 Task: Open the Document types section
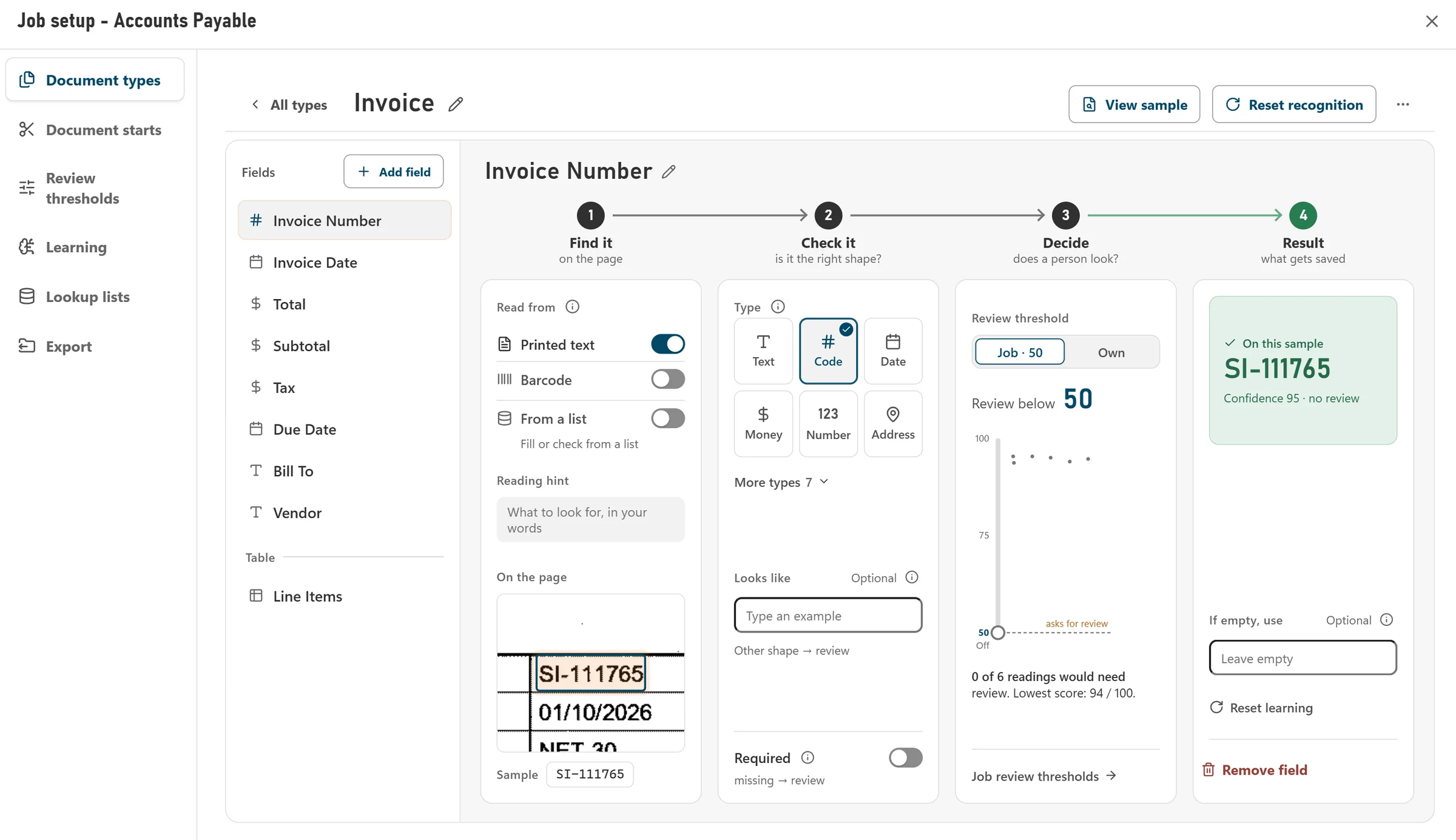pyautogui.click(x=95, y=80)
